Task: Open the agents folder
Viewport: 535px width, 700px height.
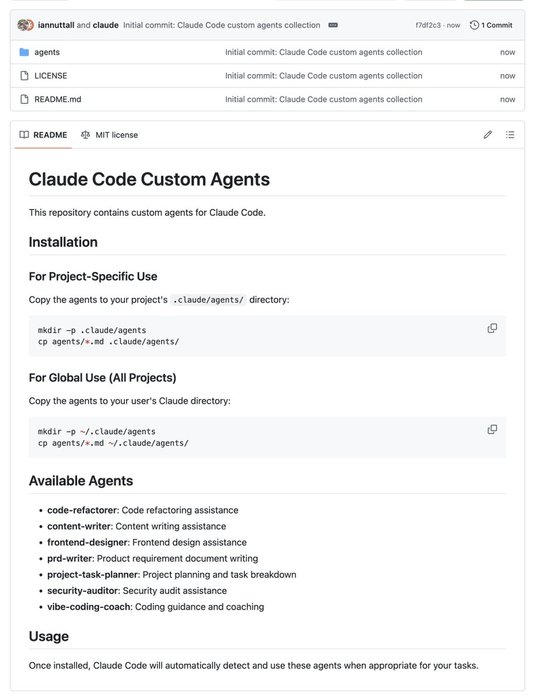Action: pyautogui.click(x=47, y=52)
